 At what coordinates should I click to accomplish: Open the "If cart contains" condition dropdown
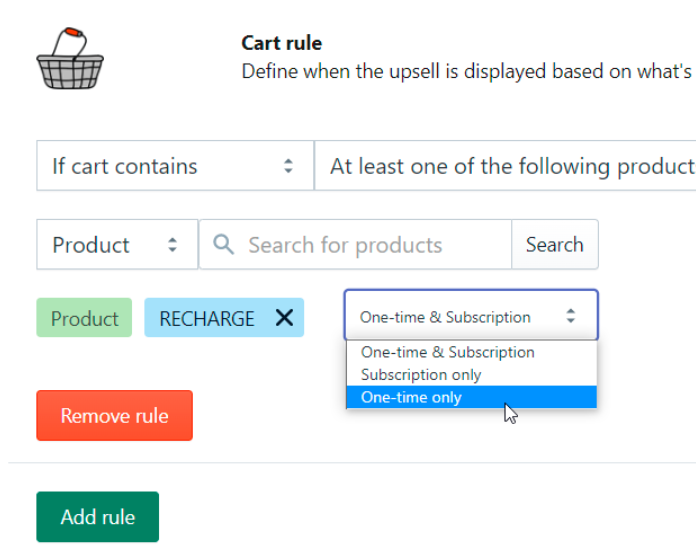(x=175, y=166)
